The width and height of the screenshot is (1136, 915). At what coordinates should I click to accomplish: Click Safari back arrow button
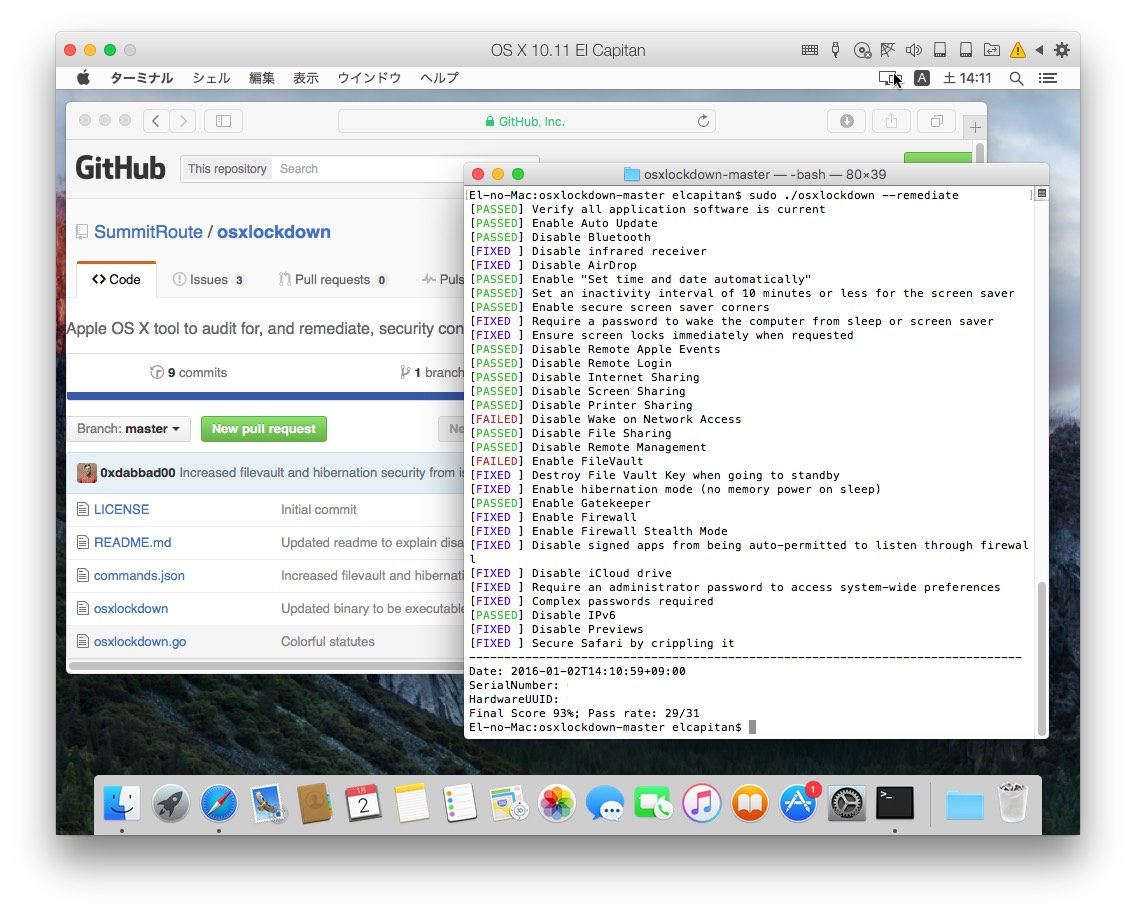coord(156,121)
